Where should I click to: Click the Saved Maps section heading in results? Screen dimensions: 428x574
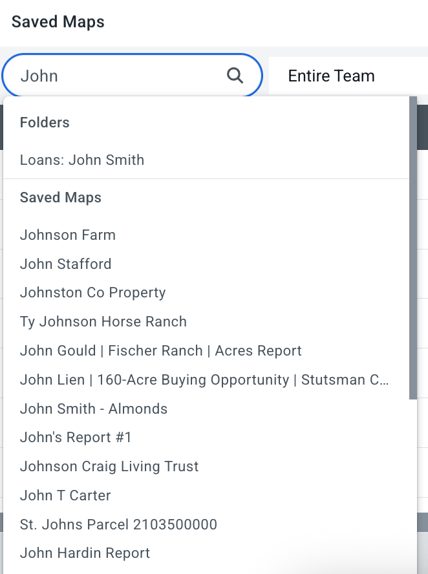[x=60, y=197]
